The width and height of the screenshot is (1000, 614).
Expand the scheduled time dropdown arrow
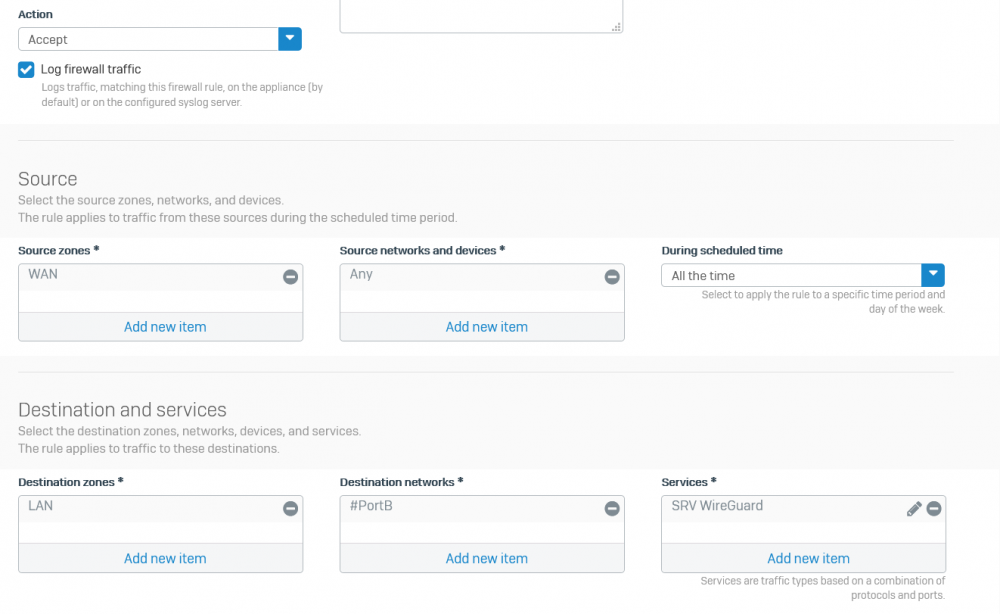pos(932,275)
